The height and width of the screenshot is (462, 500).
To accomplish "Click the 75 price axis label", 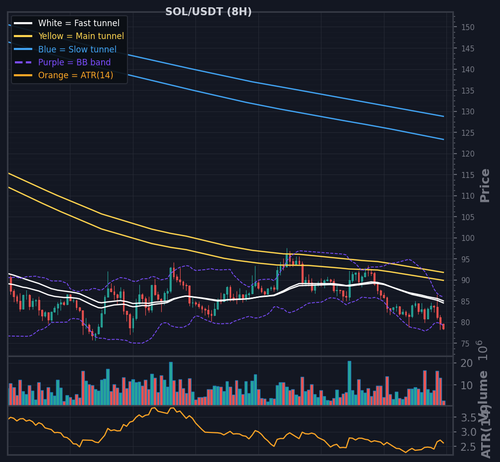I will [466, 344].
